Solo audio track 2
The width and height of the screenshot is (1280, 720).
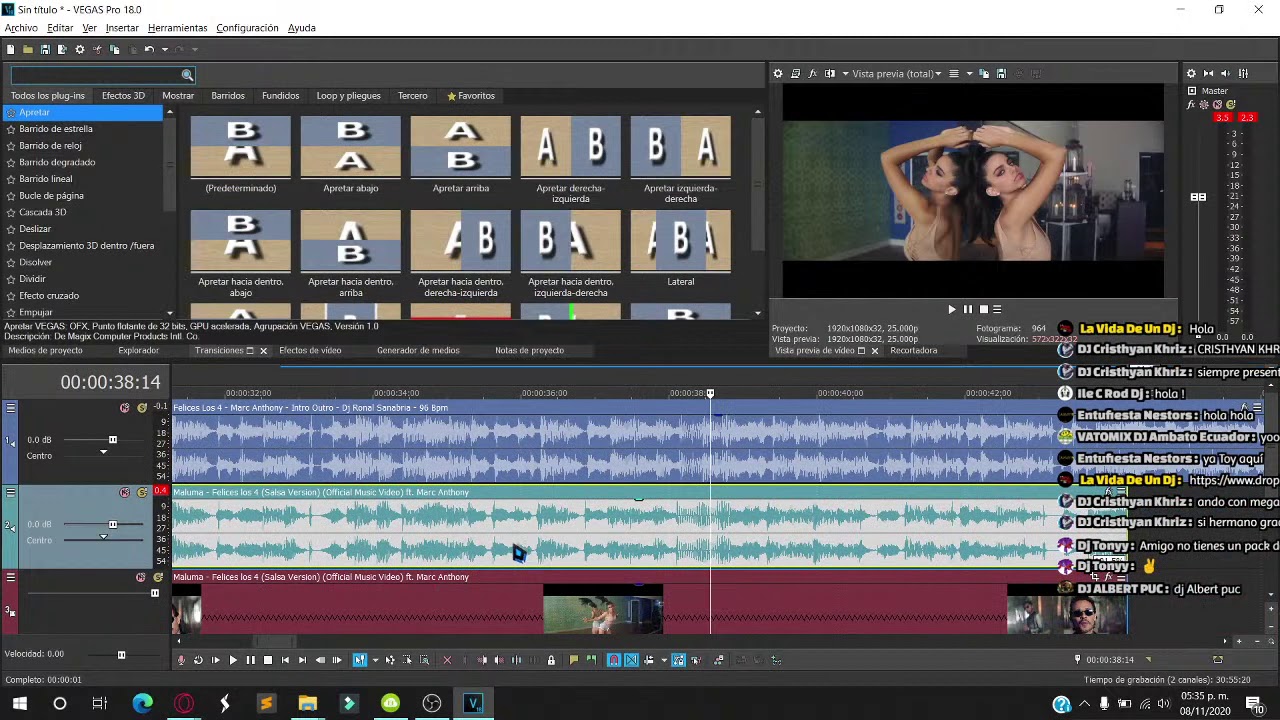(142, 492)
